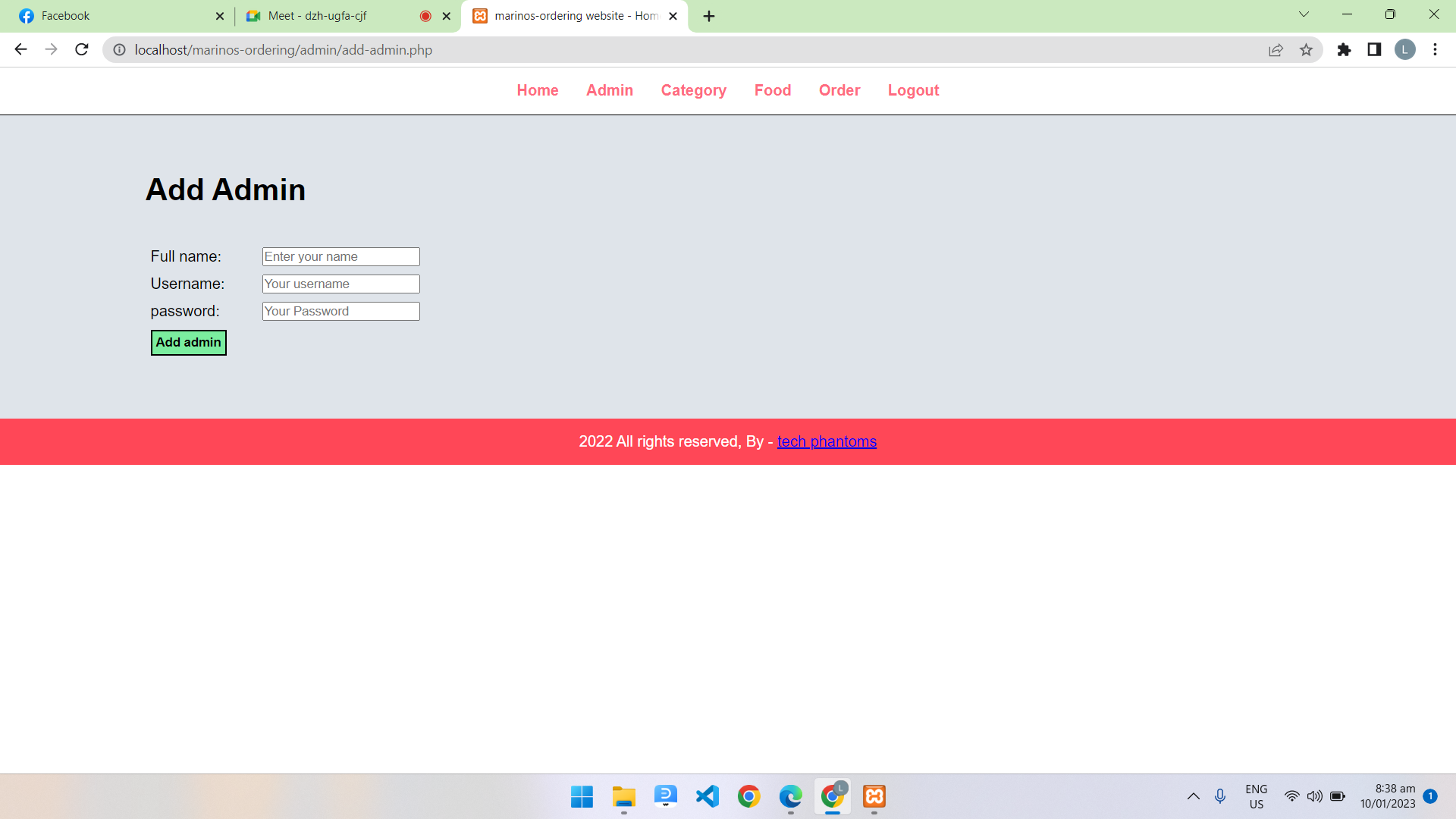Open Visual Studio Code from taskbar
Viewport: 1456px width, 819px height.
click(x=707, y=796)
